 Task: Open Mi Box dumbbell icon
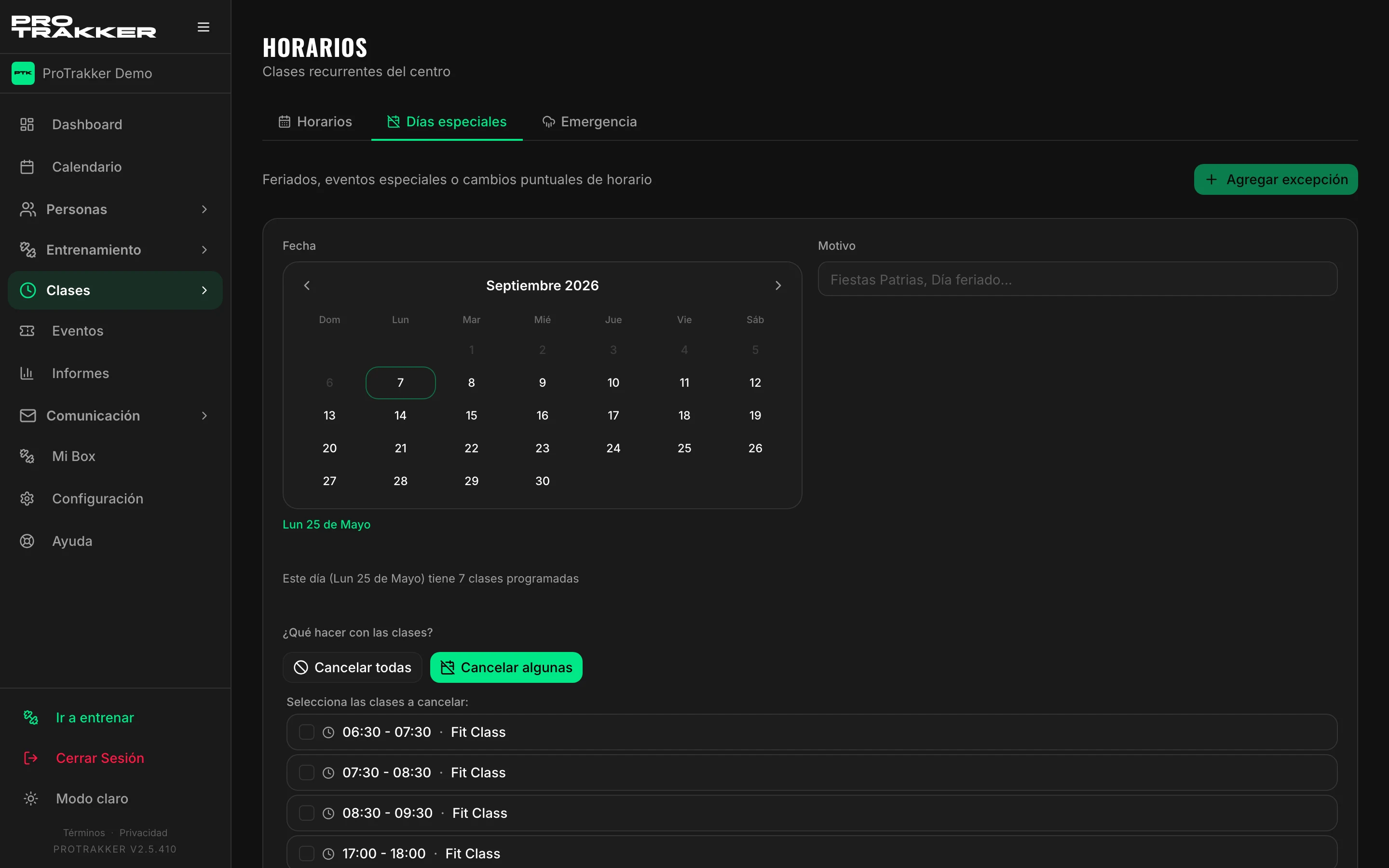click(27, 456)
